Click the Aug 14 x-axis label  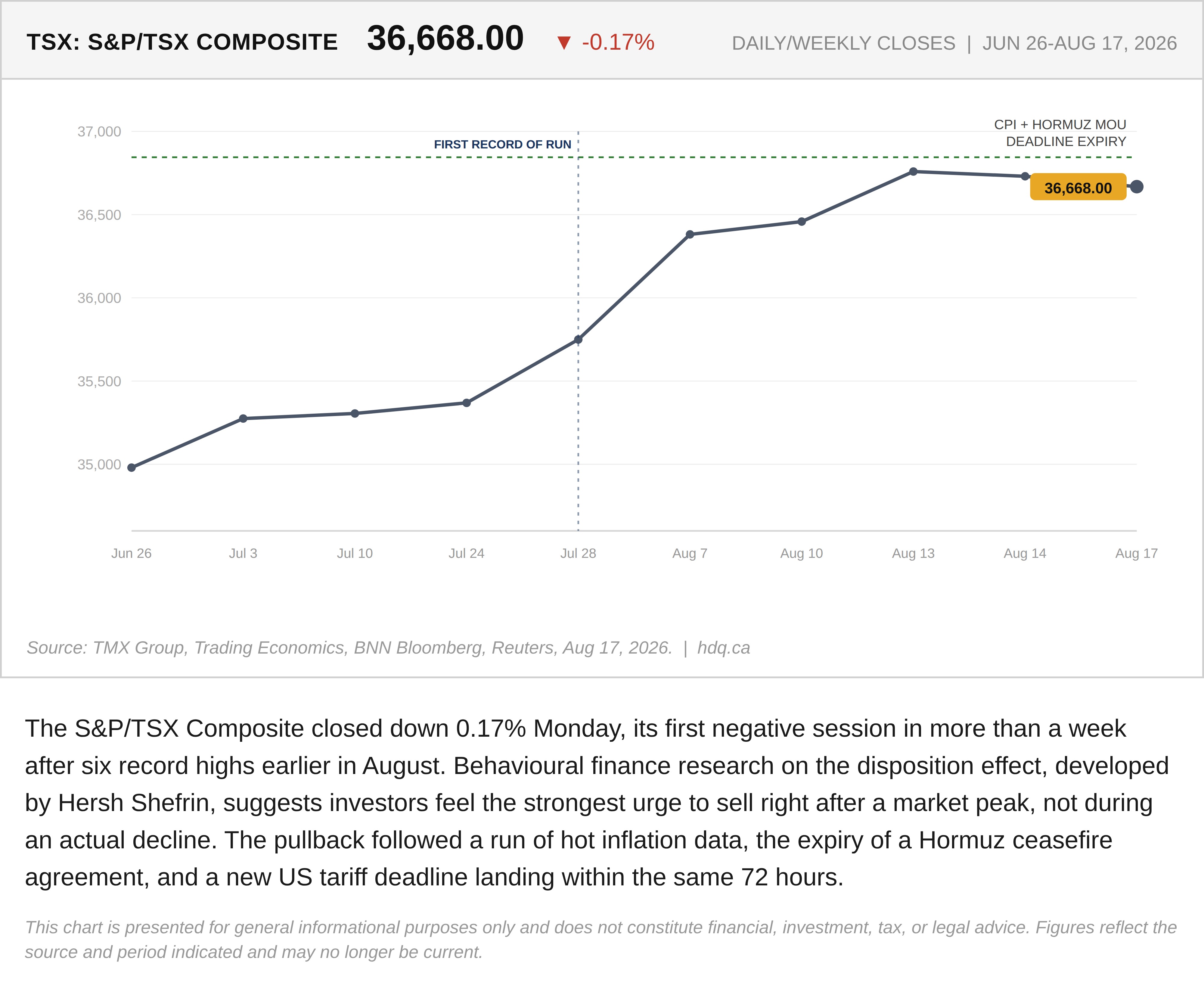[1025, 553]
